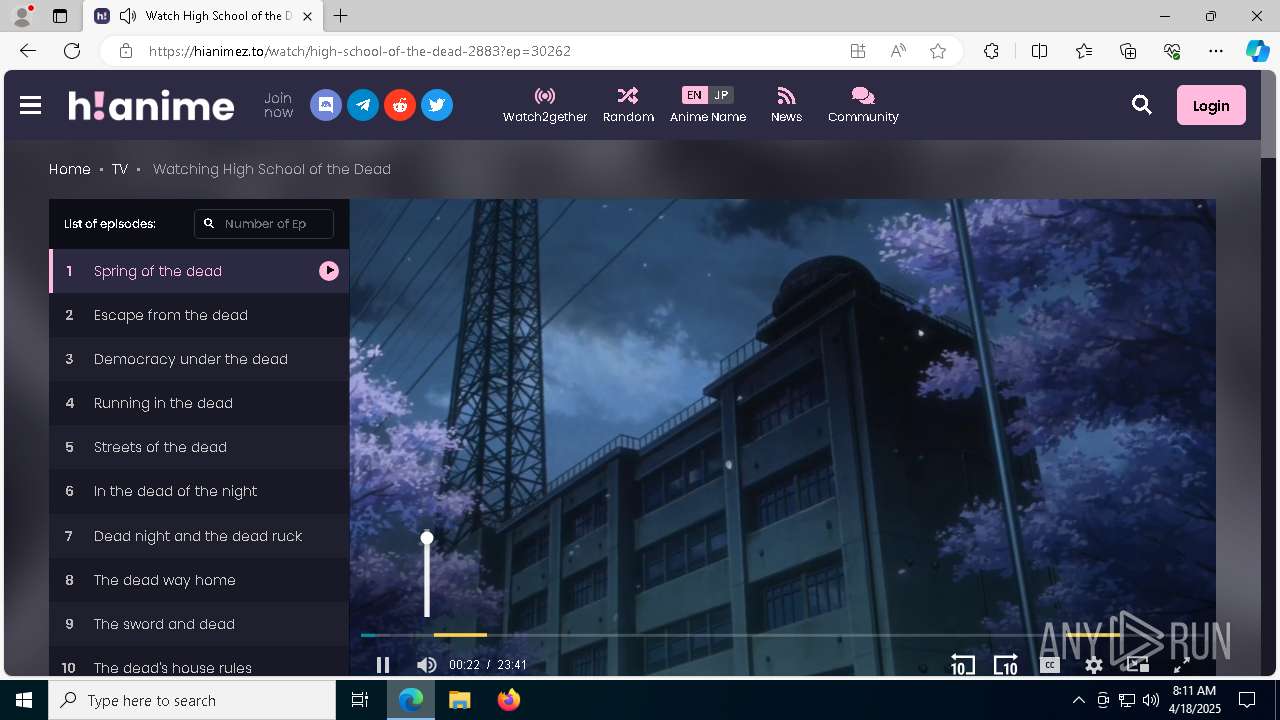
Task: Adjust the vertical volume slider
Action: pyautogui.click(x=427, y=574)
